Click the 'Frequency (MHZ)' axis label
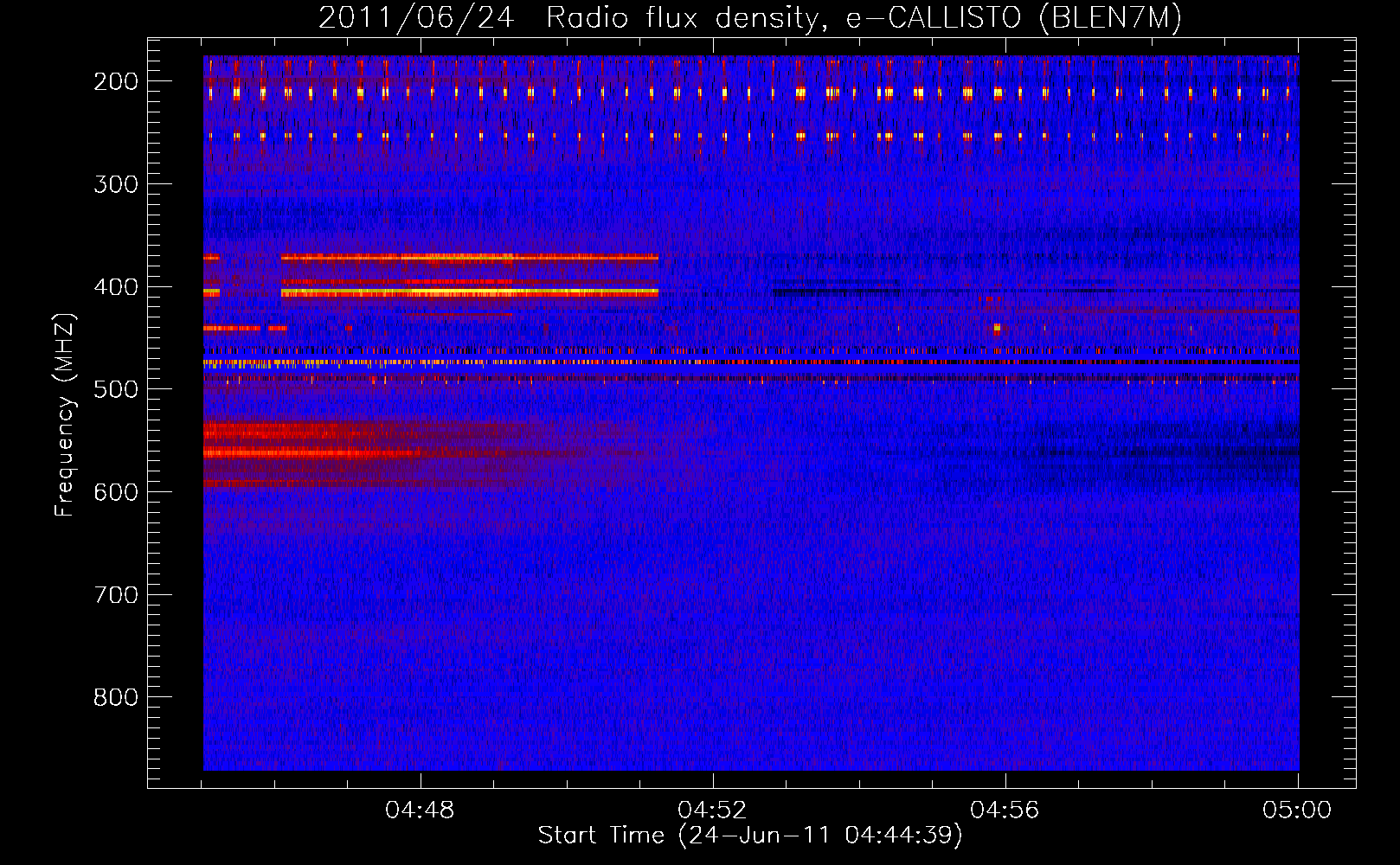 pyautogui.click(x=65, y=414)
